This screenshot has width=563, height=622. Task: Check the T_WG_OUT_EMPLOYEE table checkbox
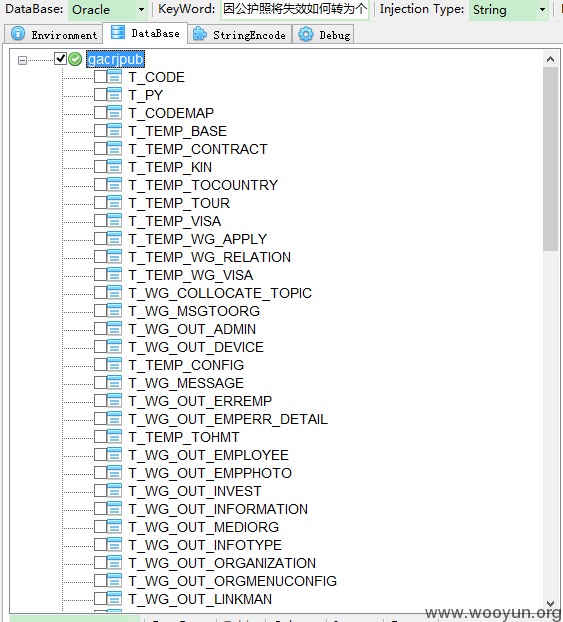(100, 455)
